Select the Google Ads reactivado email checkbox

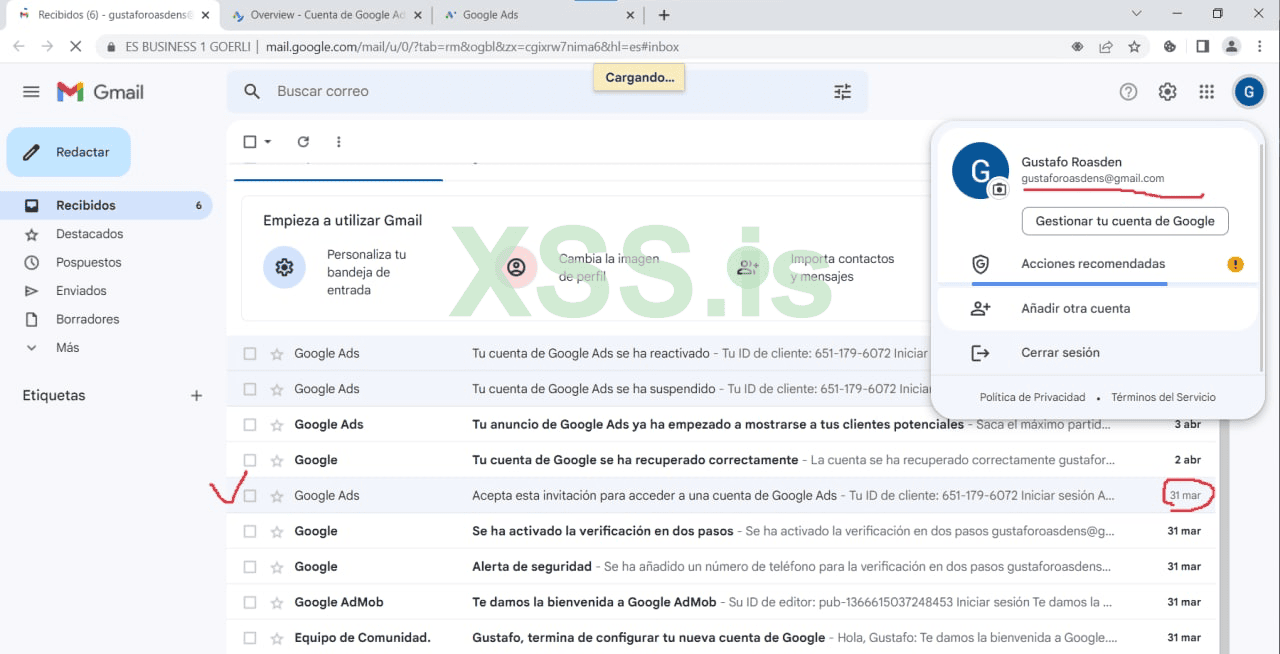pos(250,354)
